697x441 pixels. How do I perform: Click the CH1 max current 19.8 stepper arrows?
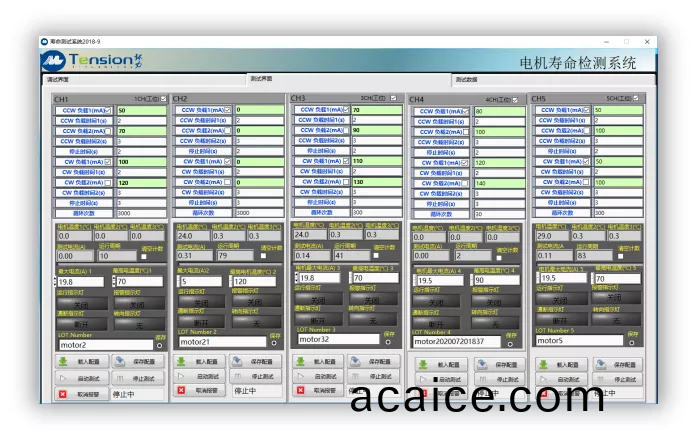coord(56,282)
